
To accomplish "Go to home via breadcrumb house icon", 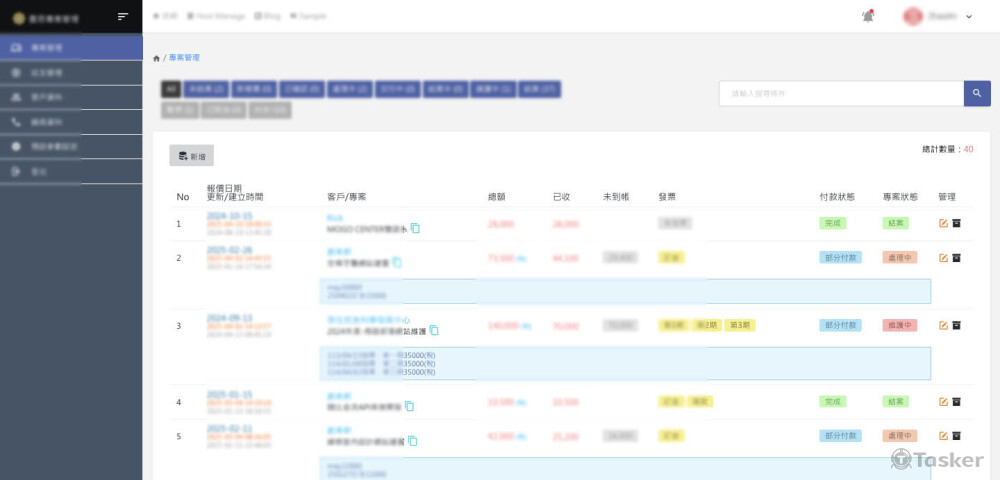I will pyautogui.click(x=156, y=59).
